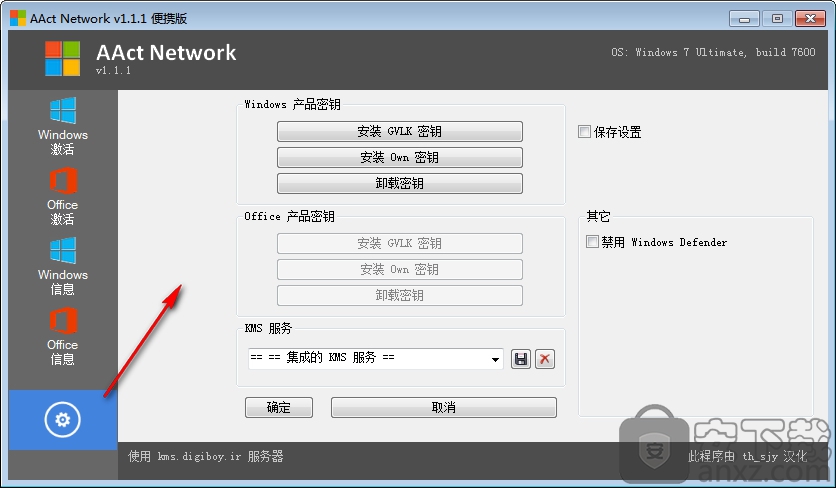Click Windows 安装 Own 密钥 button
The height and width of the screenshot is (488, 836).
point(399,157)
